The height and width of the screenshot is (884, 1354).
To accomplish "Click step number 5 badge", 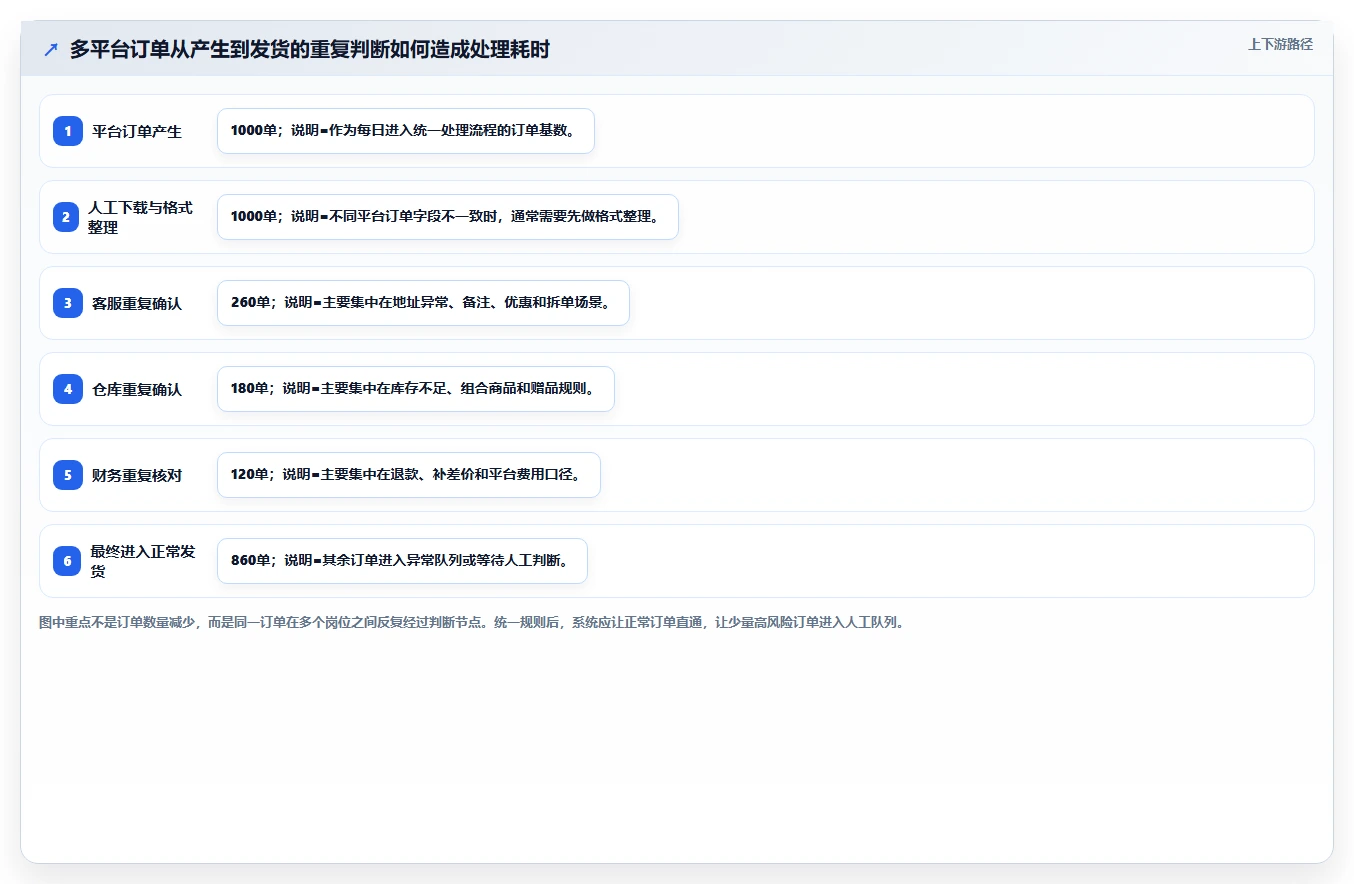I will 68,475.
